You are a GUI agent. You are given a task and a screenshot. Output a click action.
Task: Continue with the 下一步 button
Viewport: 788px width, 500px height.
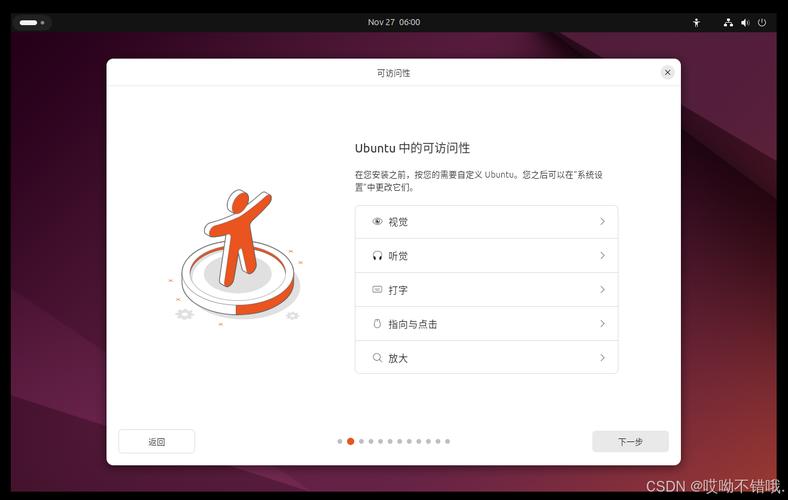click(x=630, y=442)
